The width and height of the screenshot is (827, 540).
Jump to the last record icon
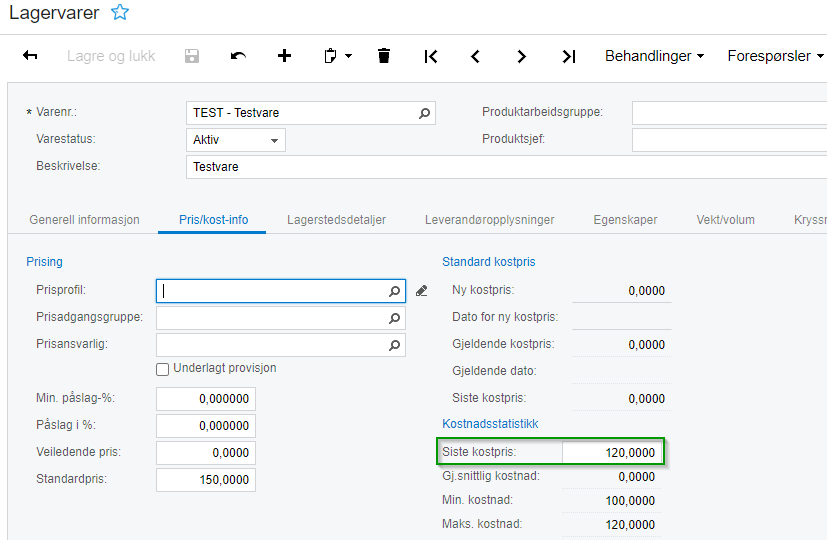click(569, 56)
